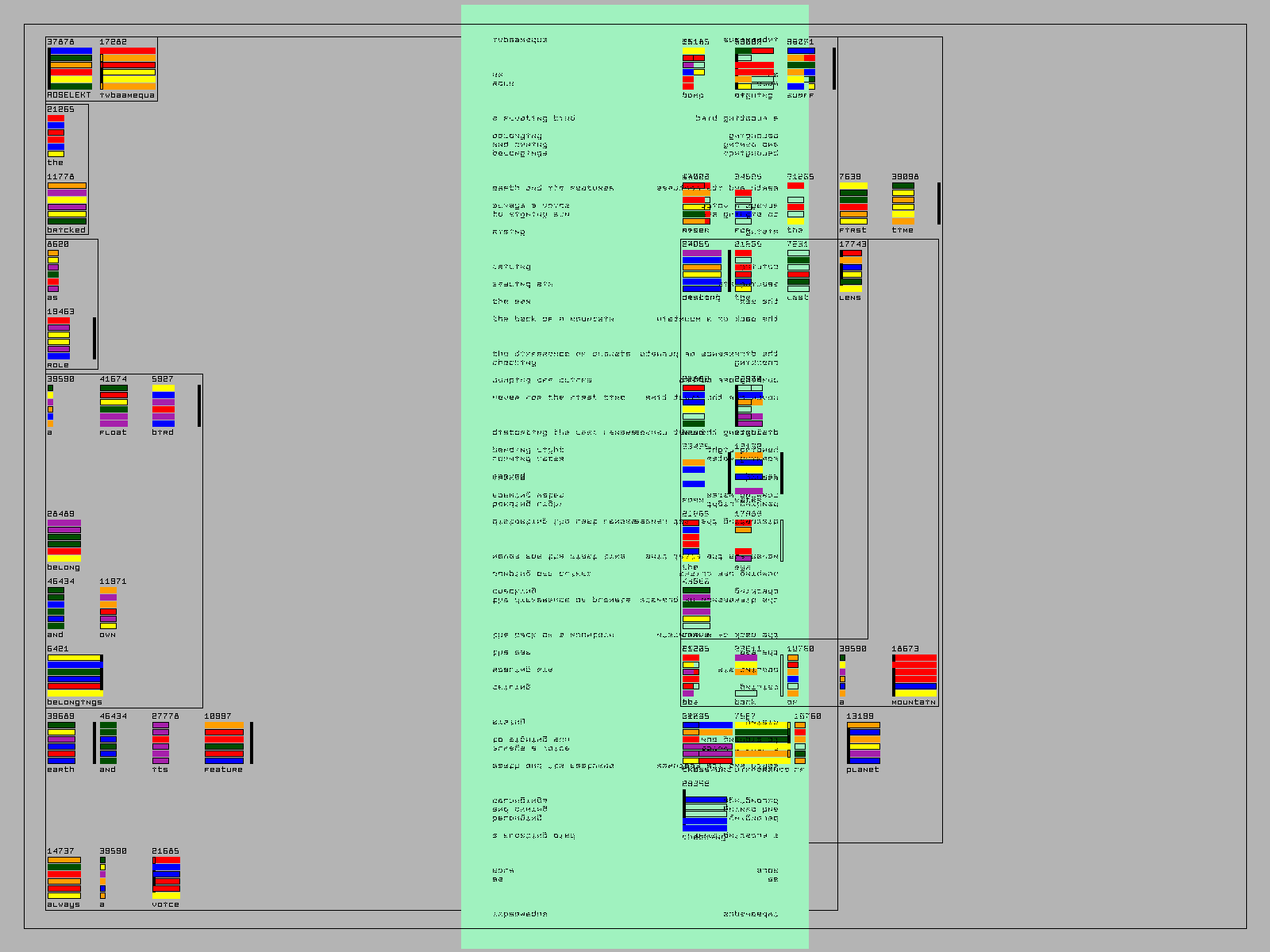This screenshot has width=1270, height=952.
Task: Click the 'lens' glyph numbered 17743
Action: coord(851,271)
